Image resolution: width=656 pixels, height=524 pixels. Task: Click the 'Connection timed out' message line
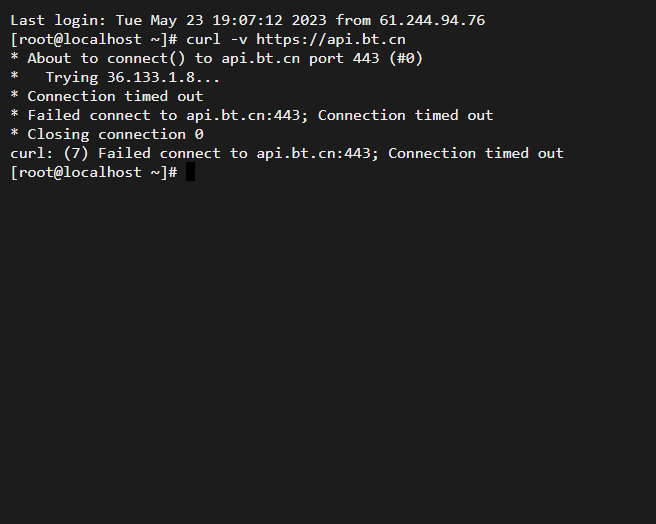107,96
